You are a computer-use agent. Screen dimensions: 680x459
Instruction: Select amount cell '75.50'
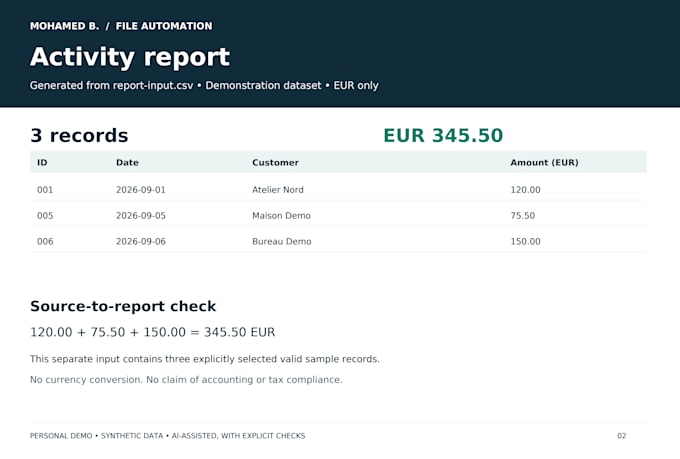click(x=523, y=216)
